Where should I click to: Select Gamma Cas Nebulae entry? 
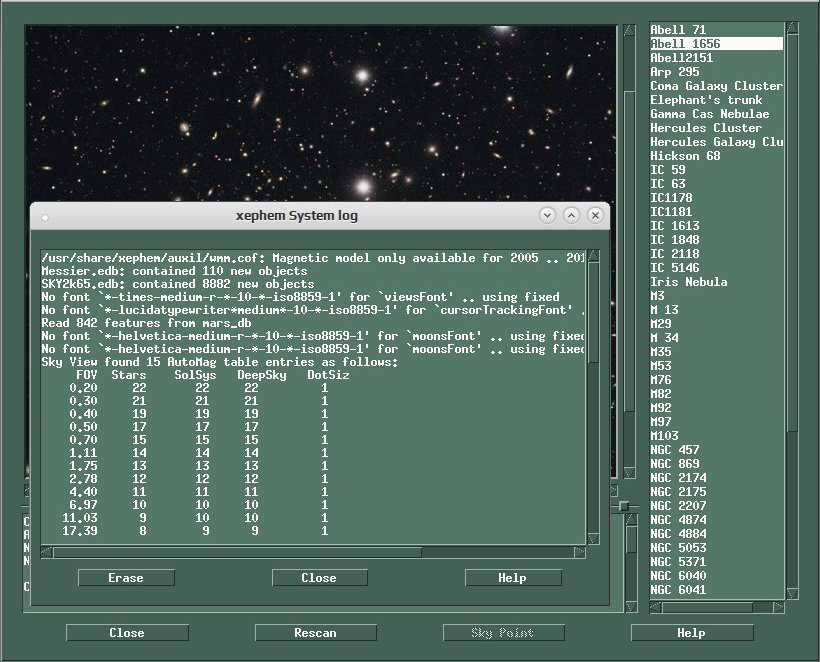[716, 114]
